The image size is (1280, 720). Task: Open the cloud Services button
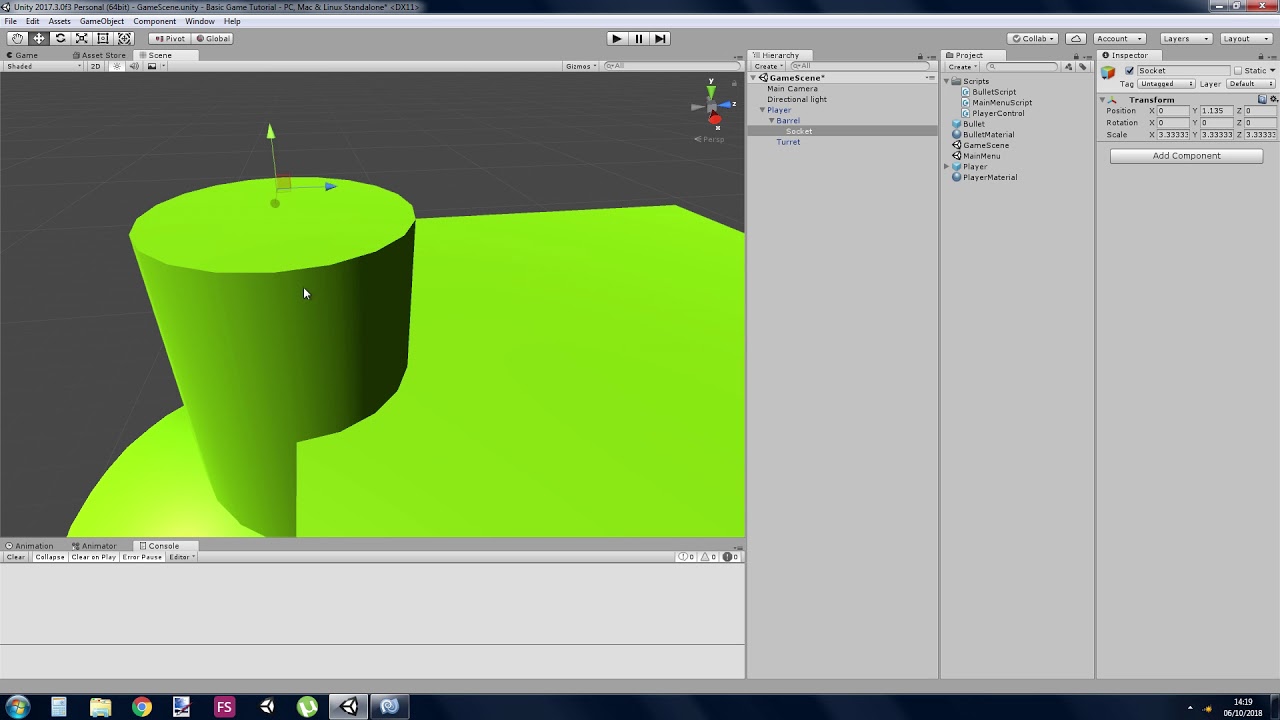(x=1076, y=38)
